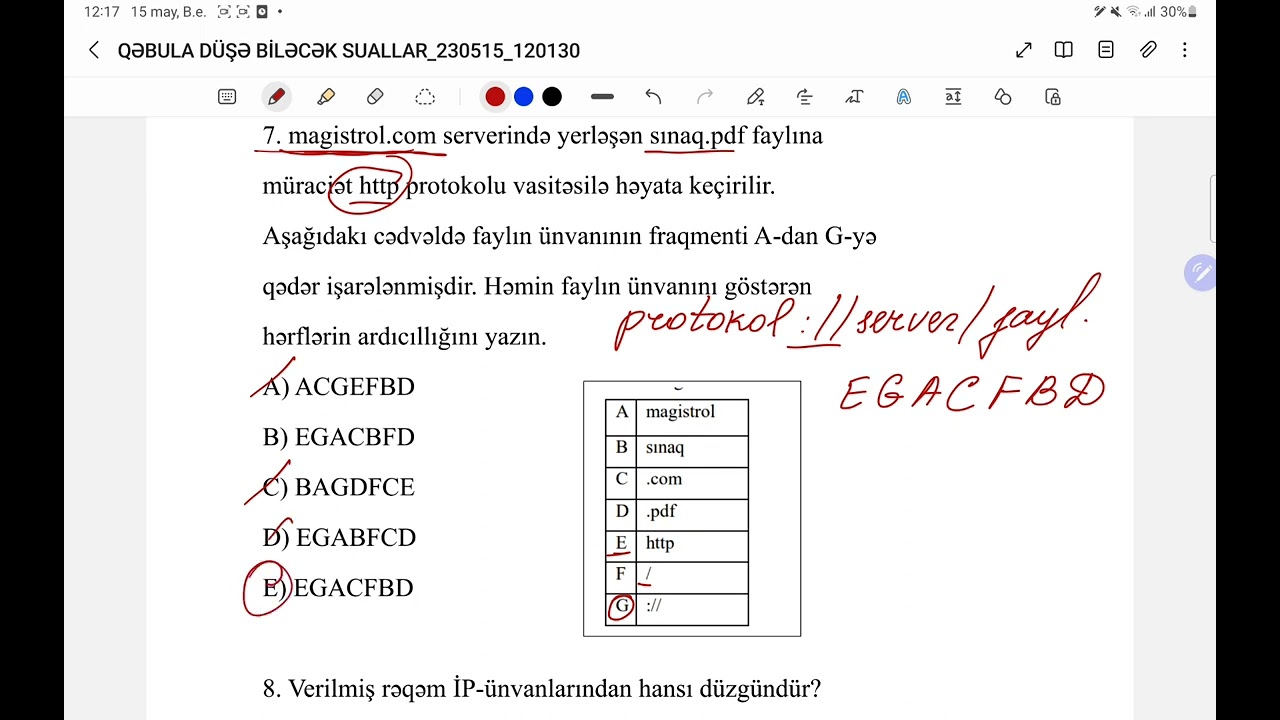Convert handwriting to text icon
Image resolution: width=1280 pixels, height=720 pixels.
coord(854,97)
